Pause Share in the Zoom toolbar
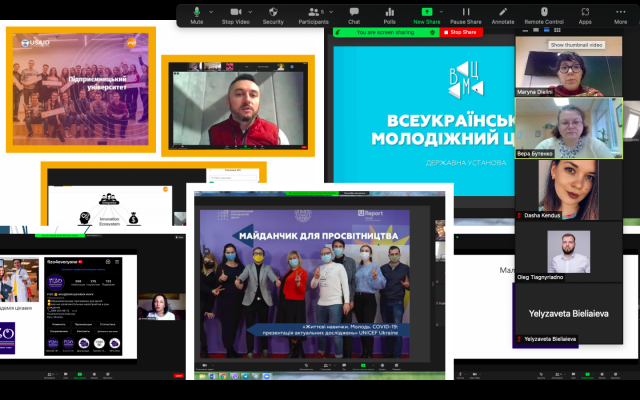The width and height of the screenshot is (640, 400). point(466,16)
